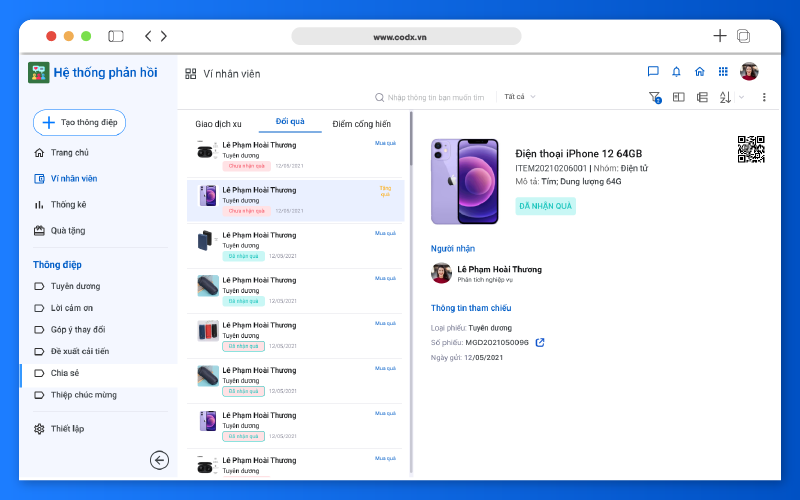
Task: Click the 'Tạo thông điệp' button
Action: tap(79, 122)
